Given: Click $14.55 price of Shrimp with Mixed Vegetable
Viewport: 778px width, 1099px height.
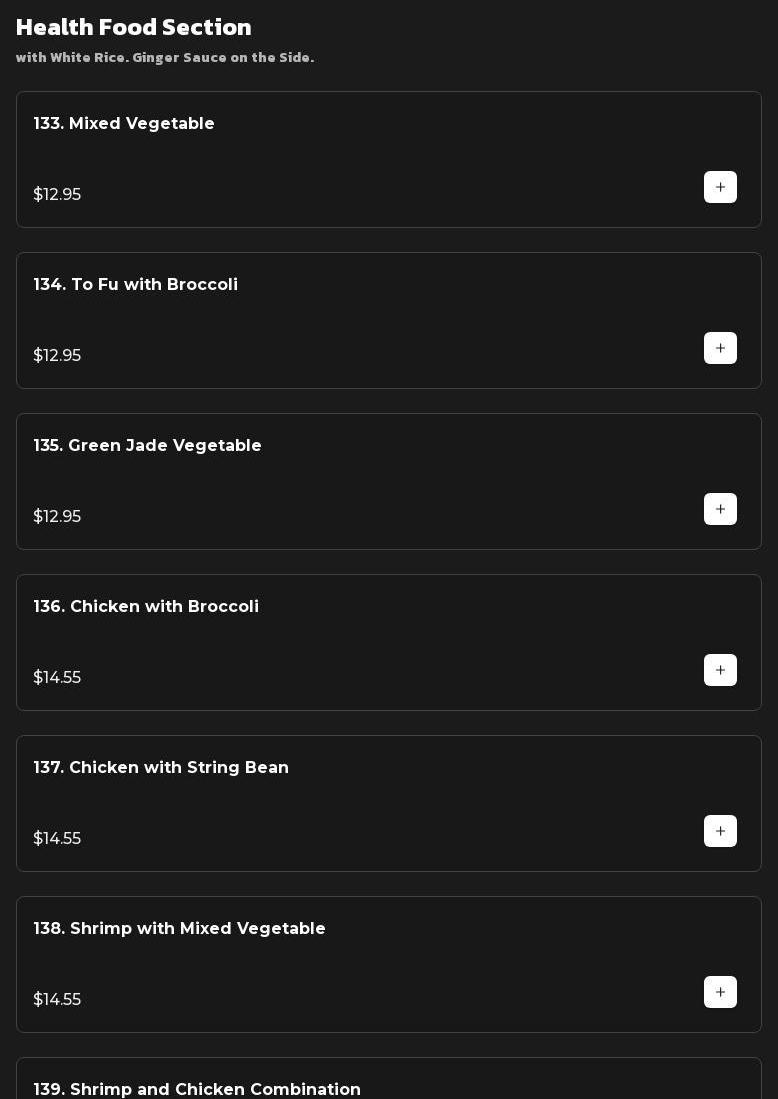Looking at the screenshot, I should 57,999.
